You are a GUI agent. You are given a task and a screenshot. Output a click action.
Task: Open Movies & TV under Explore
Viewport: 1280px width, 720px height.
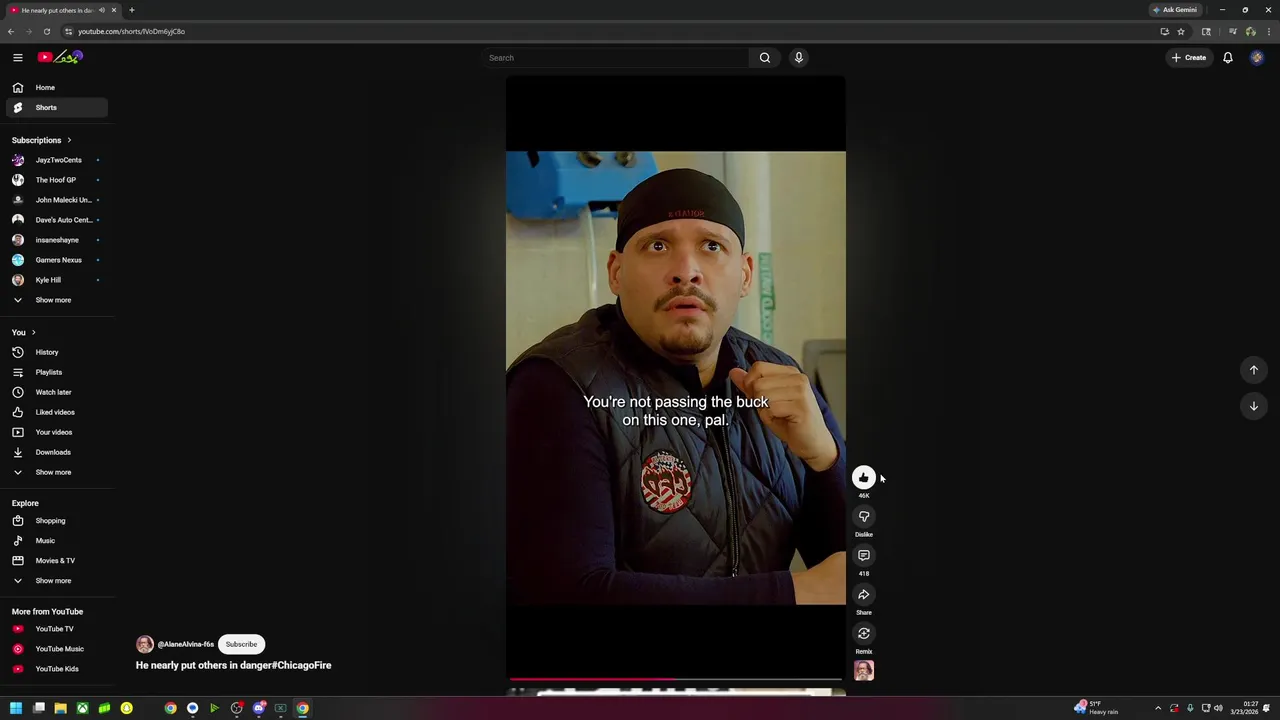[x=56, y=561]
